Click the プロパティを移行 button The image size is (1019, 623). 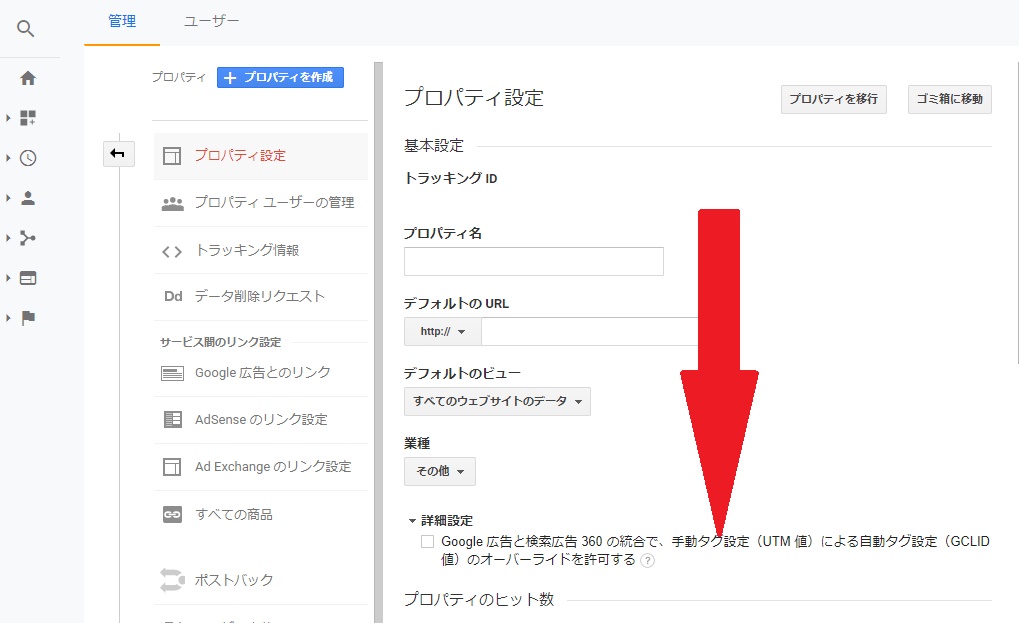click(834, 99)
